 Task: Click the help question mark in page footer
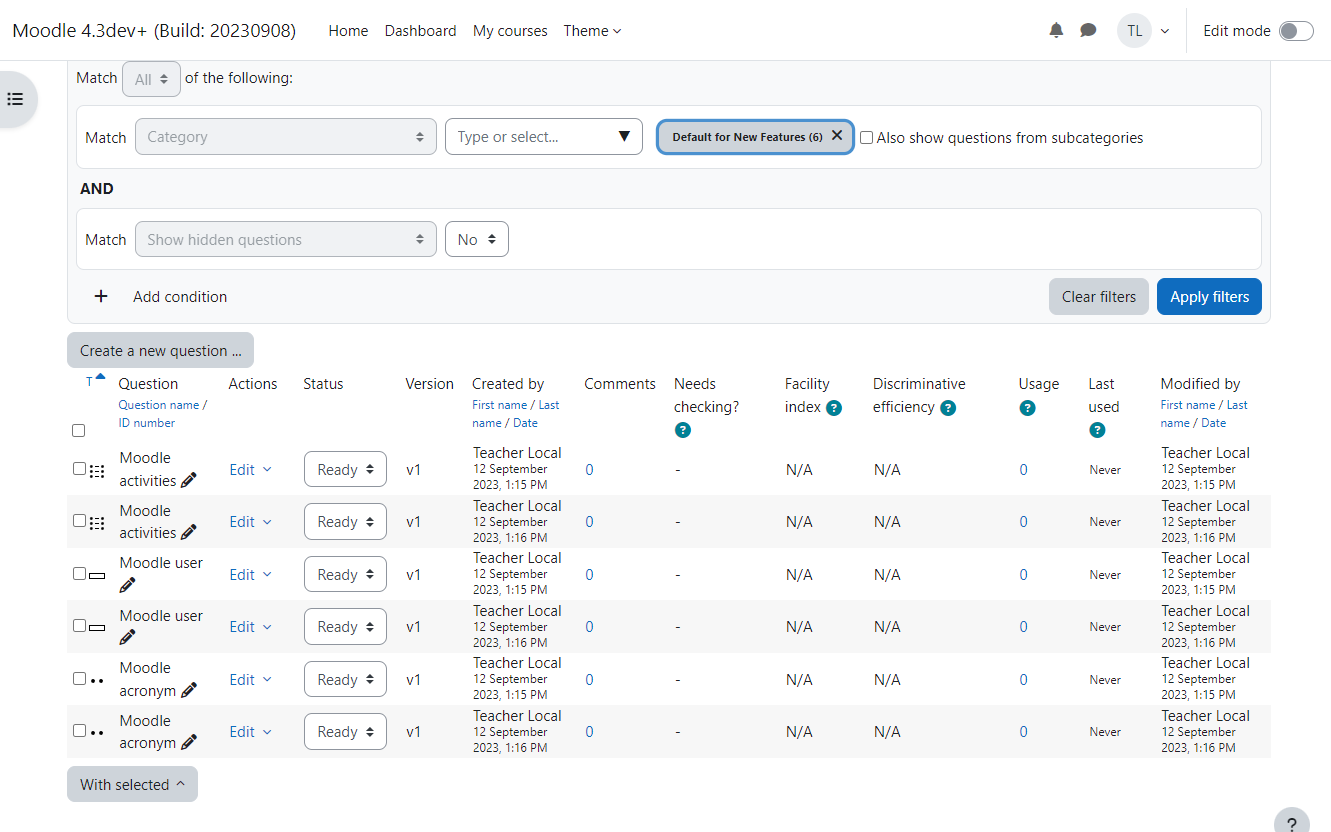[1292, 822]
